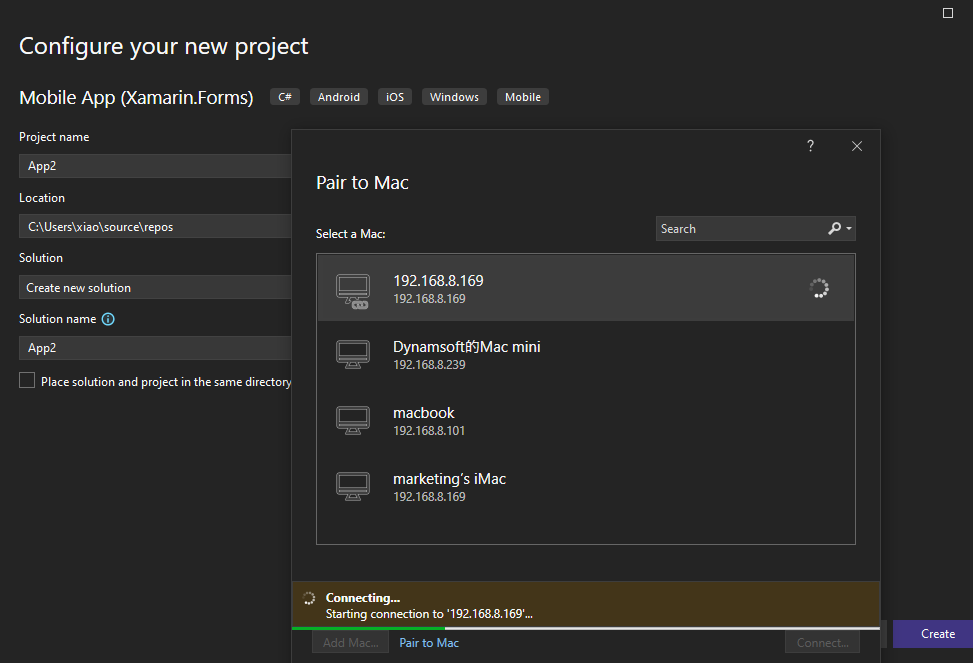Click the computer icon for 192.168.8.169
Viewport: 973px width, 663px height.
tap(352, 289)
